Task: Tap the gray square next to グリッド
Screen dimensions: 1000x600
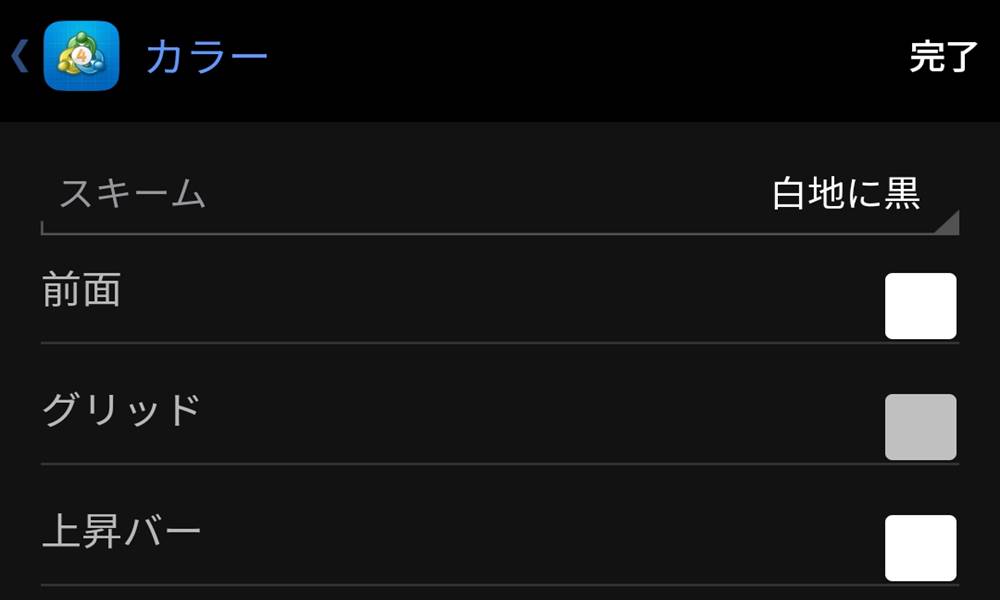Action: pos(921,425)
